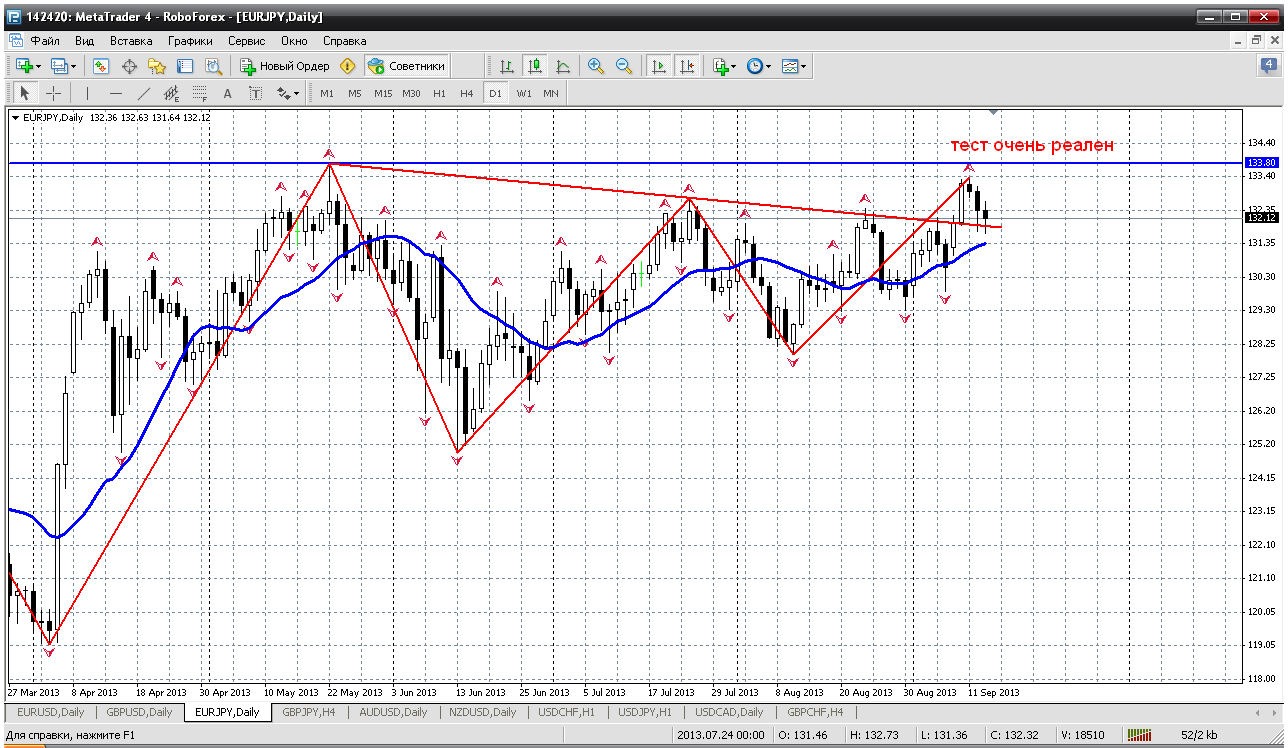Show the Navigator panel star-folder icon

pyautogui.click(x=157, y=66)
